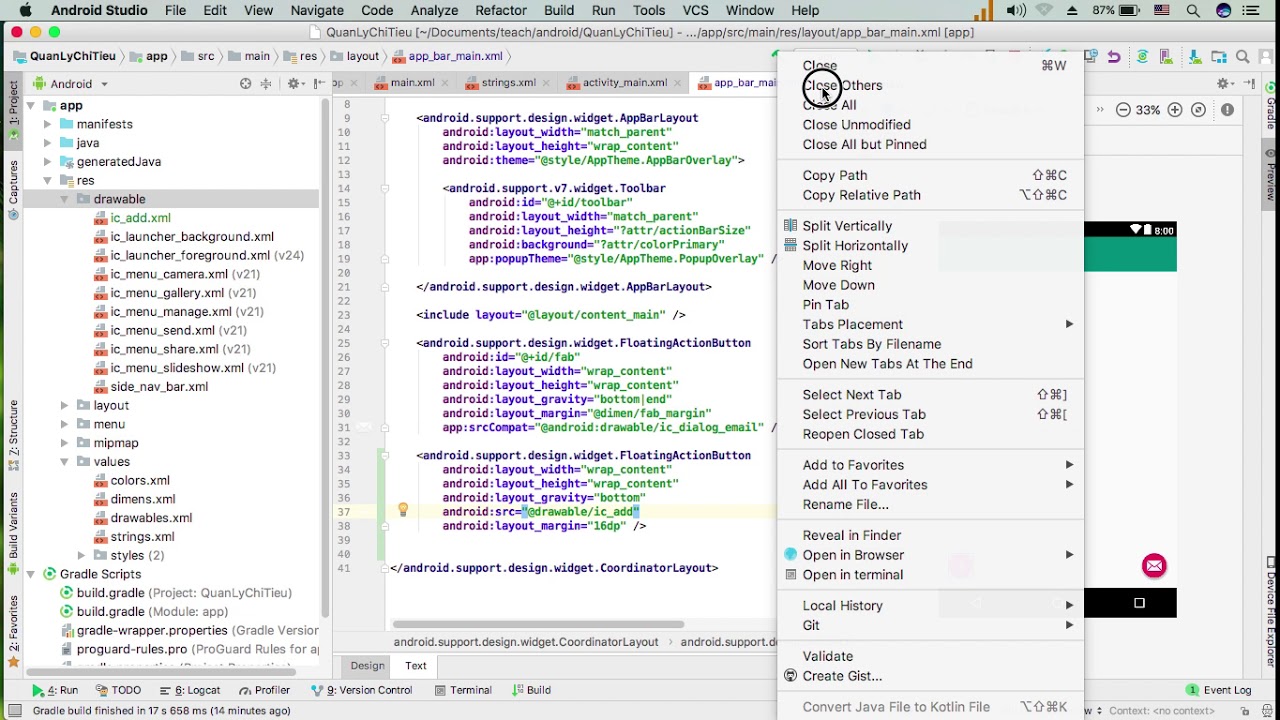This screenshot has width=1280, height=720.
Task: Open the Gradle side tool window
Action: [x=1271, y=107]
